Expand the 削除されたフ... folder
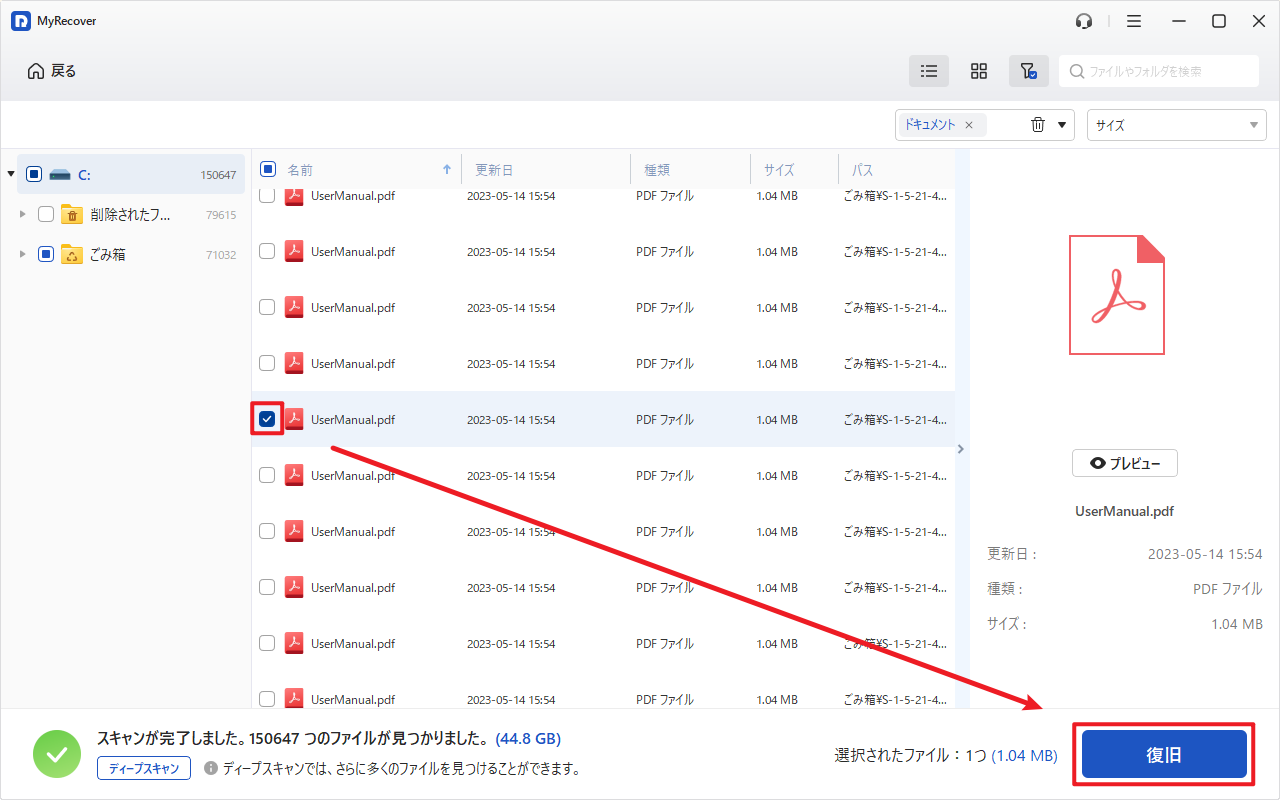The height and width of the screenshot is (800, 1280). click(x=22, y=214)
